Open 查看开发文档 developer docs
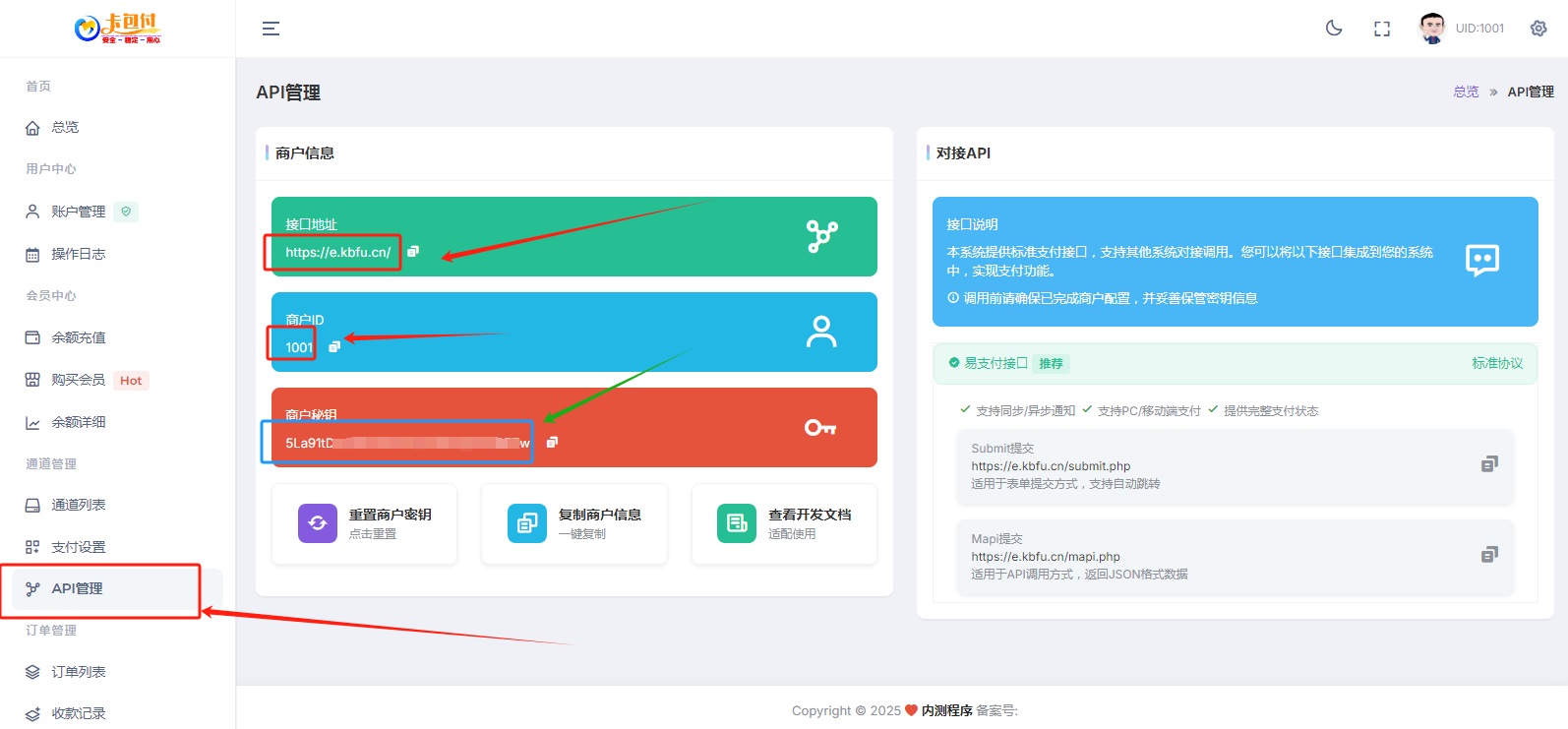Viewport: 1568px width, 729px height. click(784, 523)
